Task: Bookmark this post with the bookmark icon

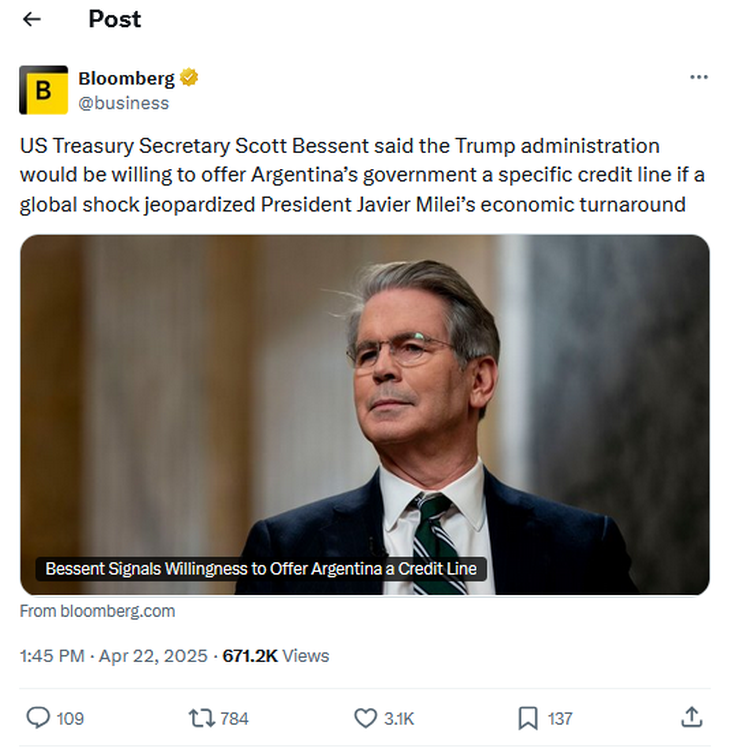Action: coord(527,717)
